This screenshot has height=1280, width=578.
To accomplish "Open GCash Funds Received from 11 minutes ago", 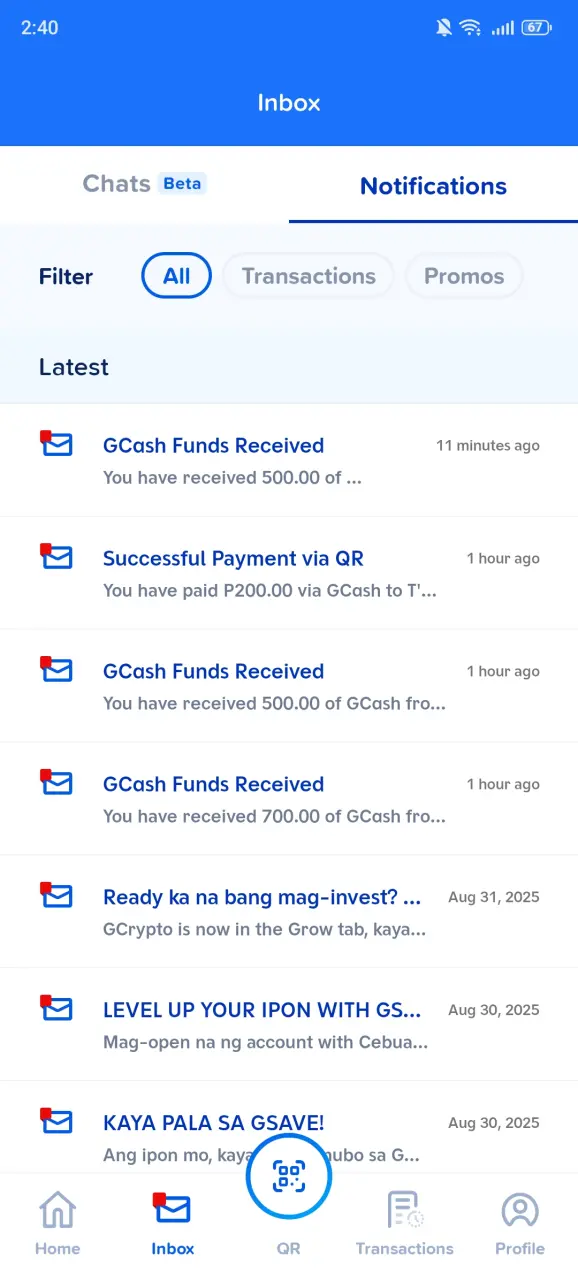I will [x=289, y=460].
